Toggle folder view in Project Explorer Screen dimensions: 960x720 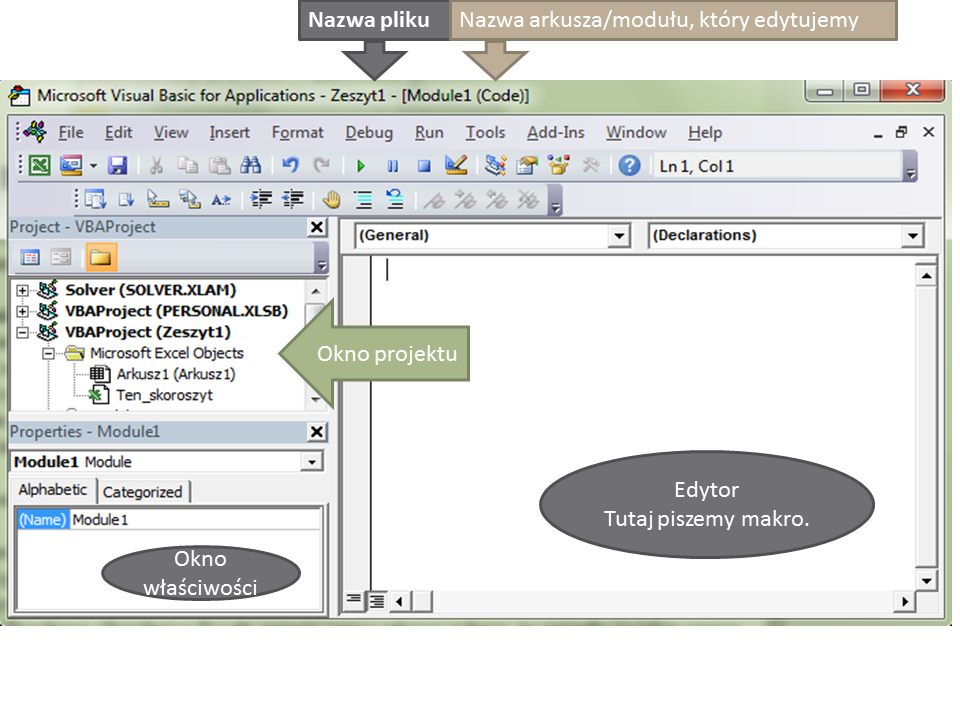click(x=103, y=256)
